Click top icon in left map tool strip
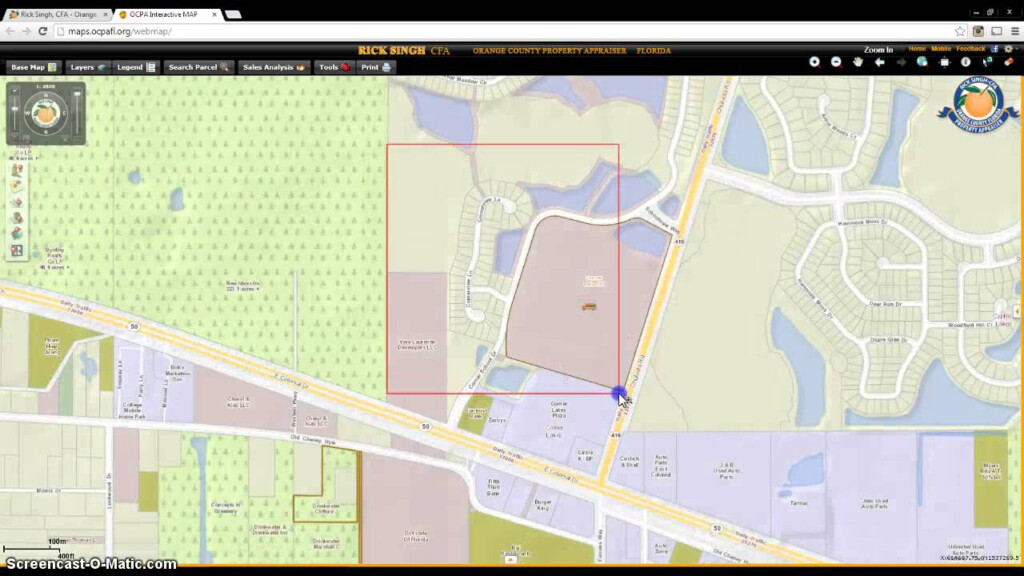The height and width of the screenshot is (576, 1024). pyautogui.click(x=17, y=170)
